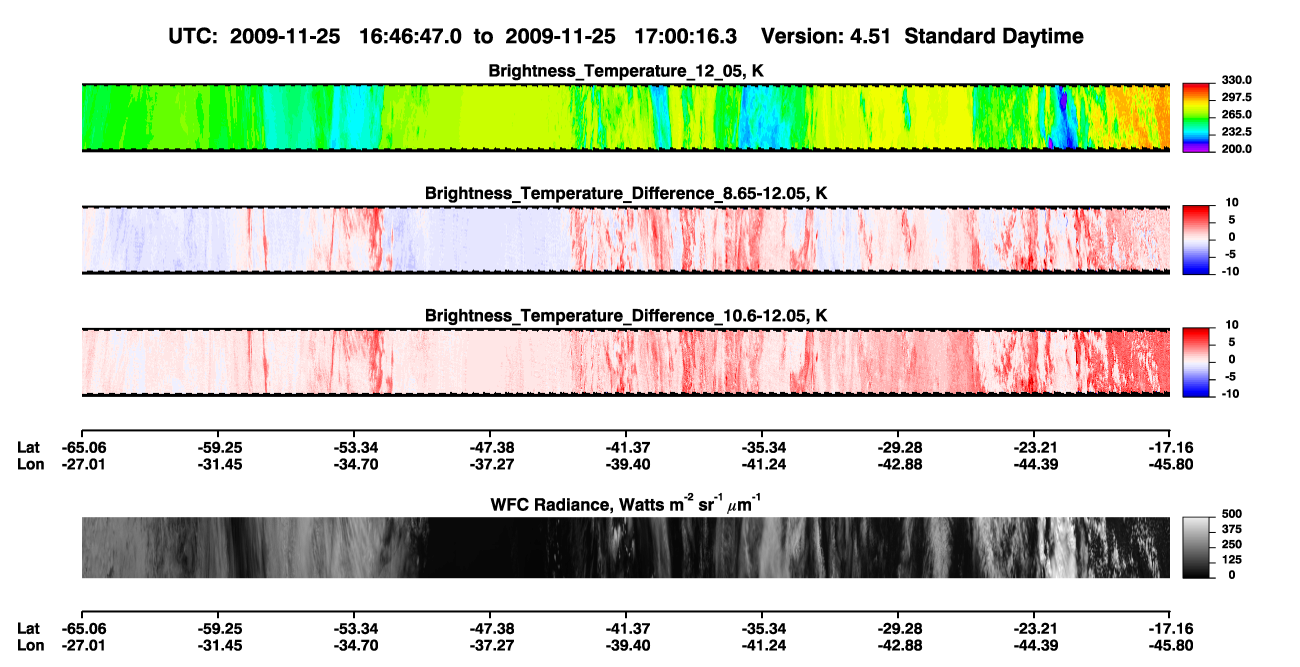Screen dimensions: 1300x667
Task: Select the 'Version: 4.51 Standard Daytime' header text
Action: [x=922, y=36]
